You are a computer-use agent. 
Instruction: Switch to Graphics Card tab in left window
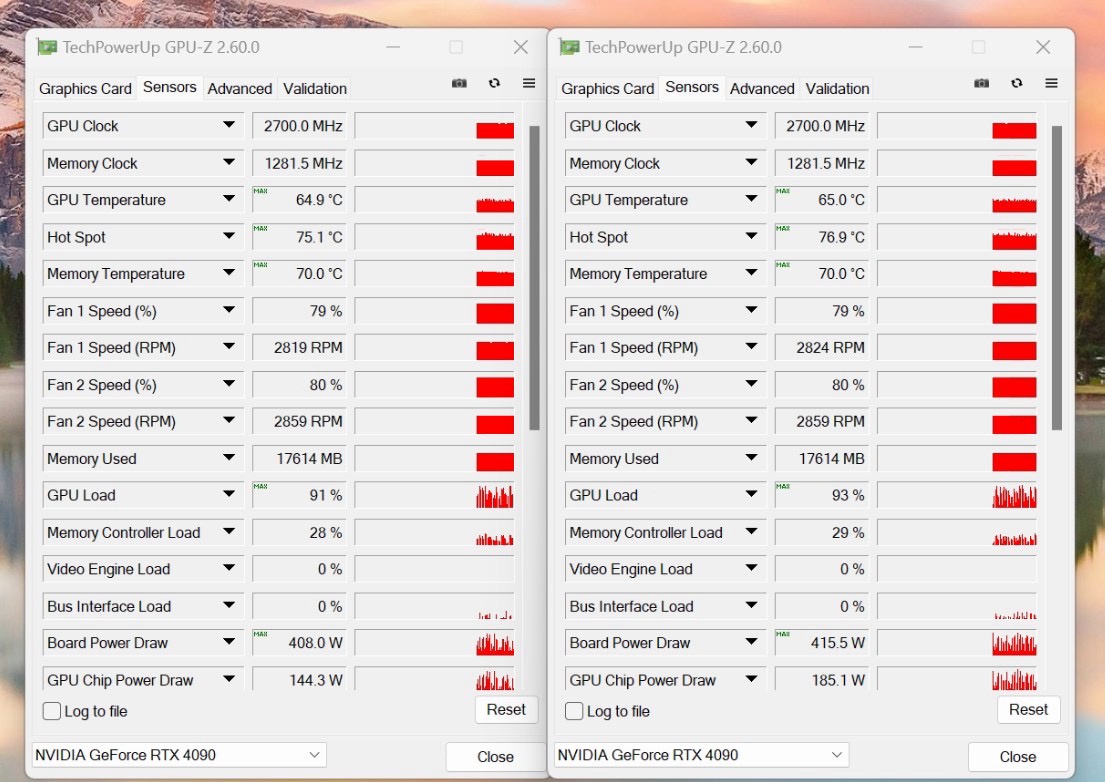click(x=85, y=89)
